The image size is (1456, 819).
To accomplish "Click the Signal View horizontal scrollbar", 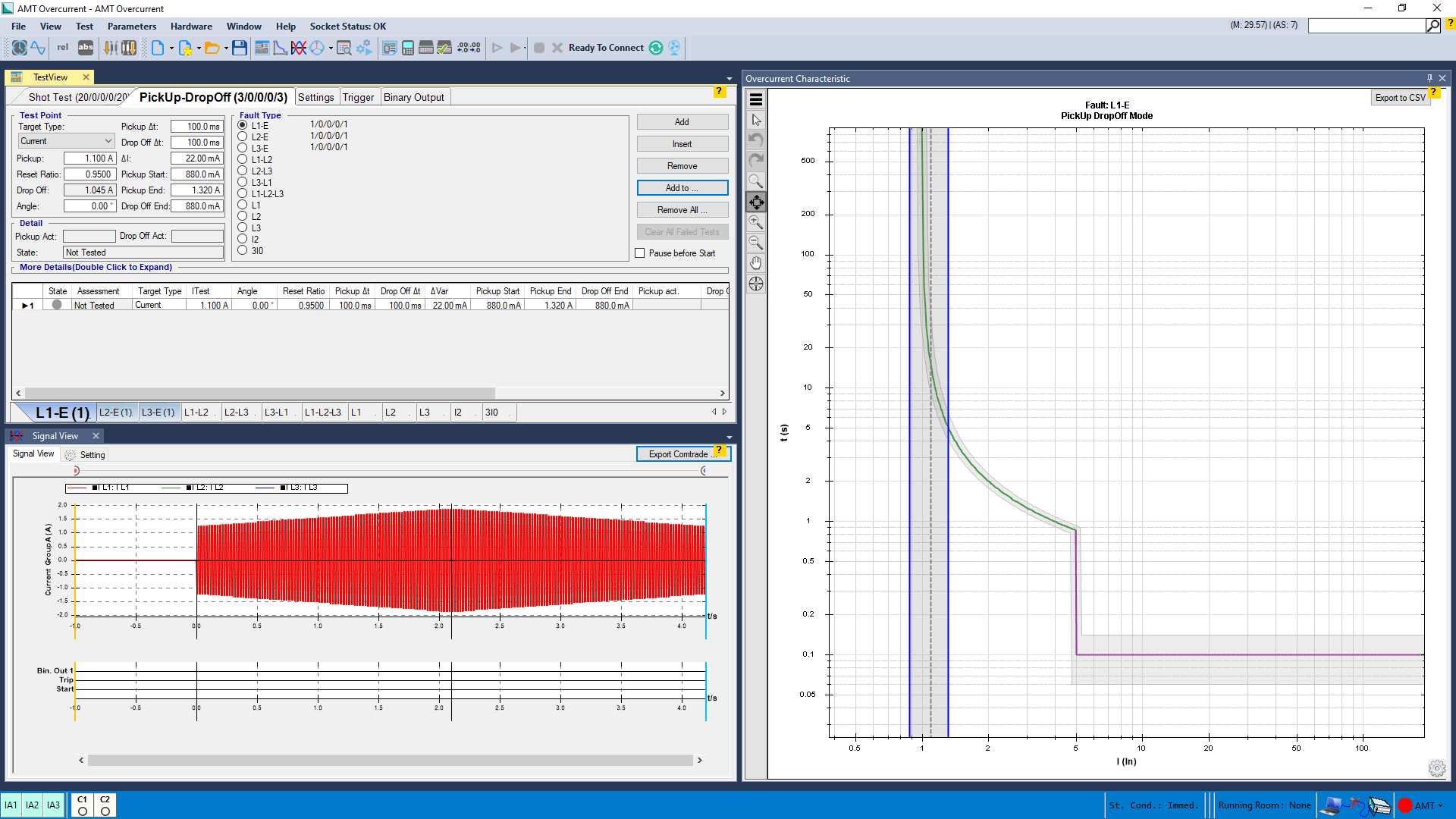I will 390,760.
